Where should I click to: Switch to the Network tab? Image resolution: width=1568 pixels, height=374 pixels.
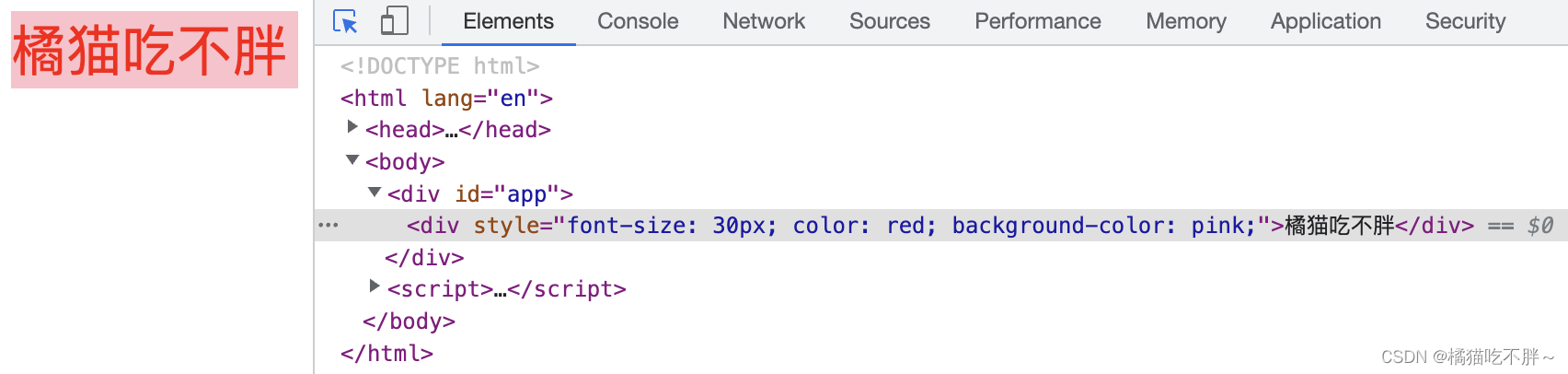click(764, 21)
